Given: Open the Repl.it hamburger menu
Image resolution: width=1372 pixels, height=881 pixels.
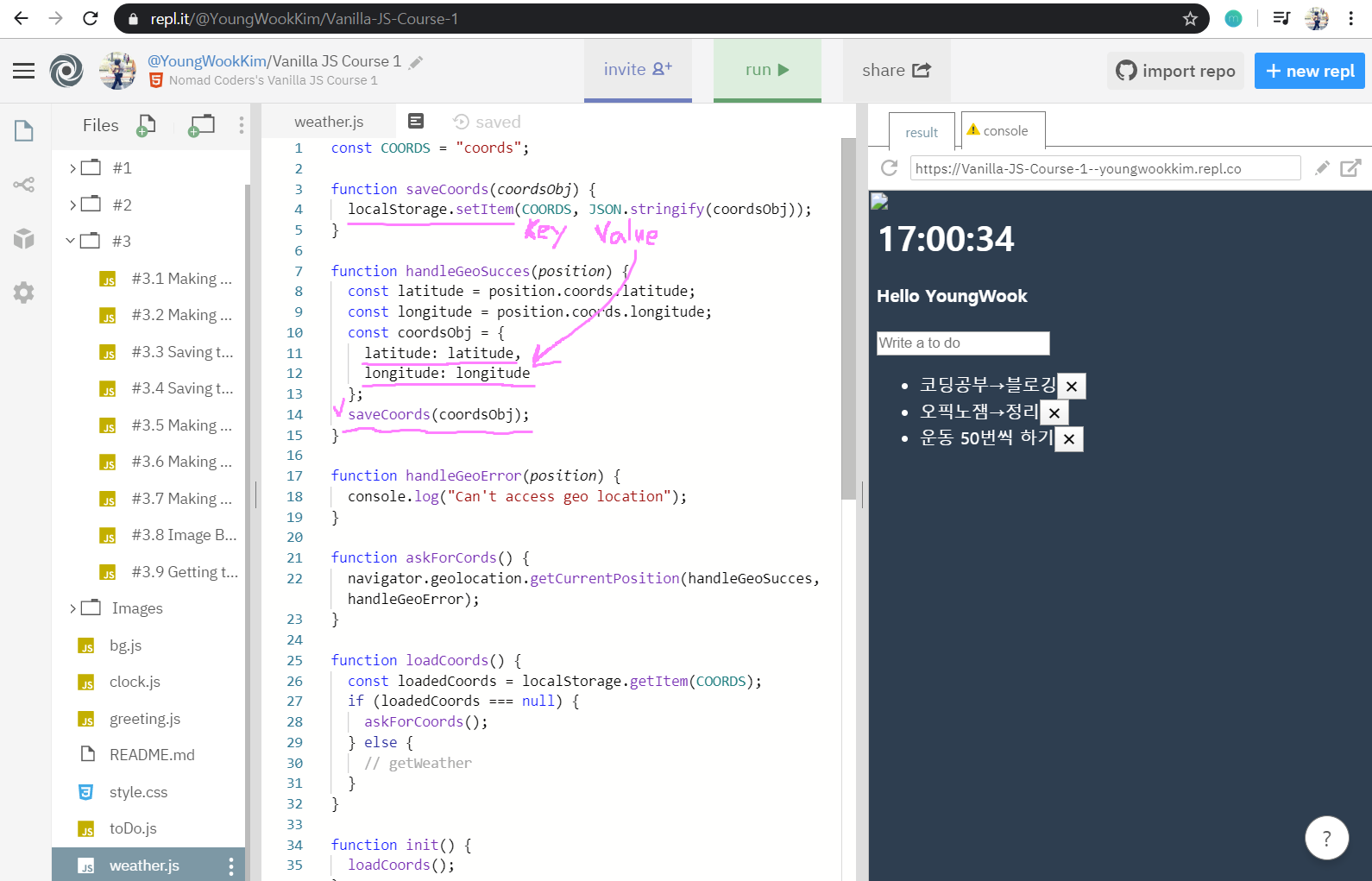Looking at the screenshot, I should tap(24, 71).
